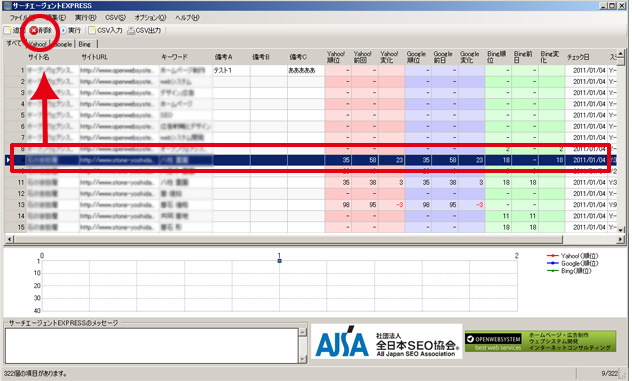This screenshot has width=632, height=381.
Task: Click Yahoo! rank 98 in row 13
Action: tap(338, 205)
